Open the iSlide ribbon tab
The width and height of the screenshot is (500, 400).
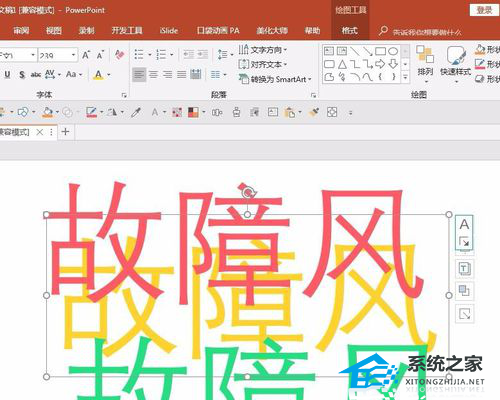pyautogui.click(x=169, y=31)
